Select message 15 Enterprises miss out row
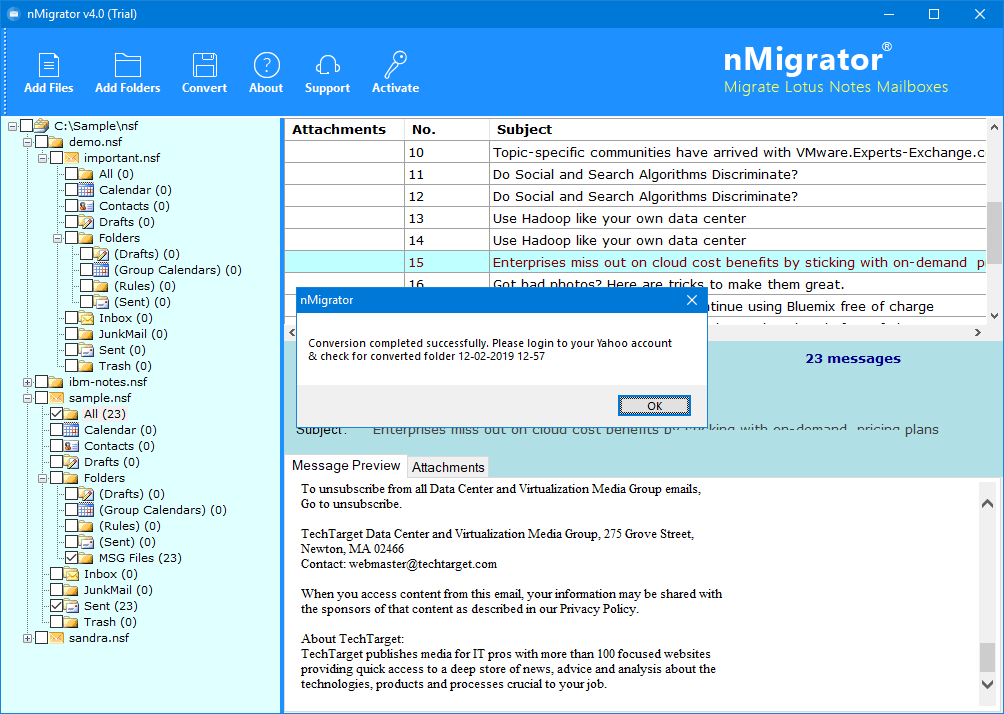The image size is (1004, 714). tap(635, 263)
